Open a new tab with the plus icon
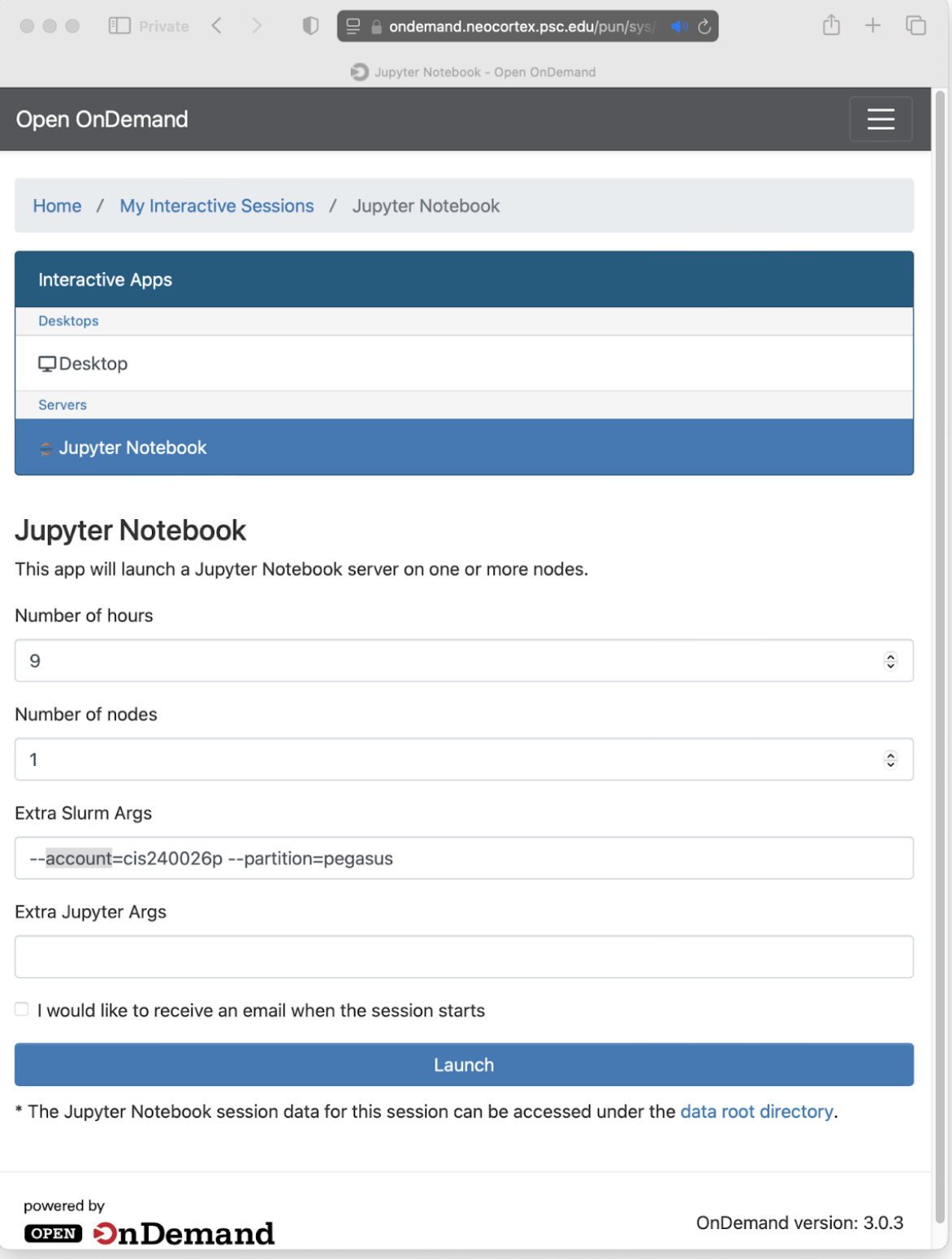This screenshot has width=952, height=1259. coord(872,26)
